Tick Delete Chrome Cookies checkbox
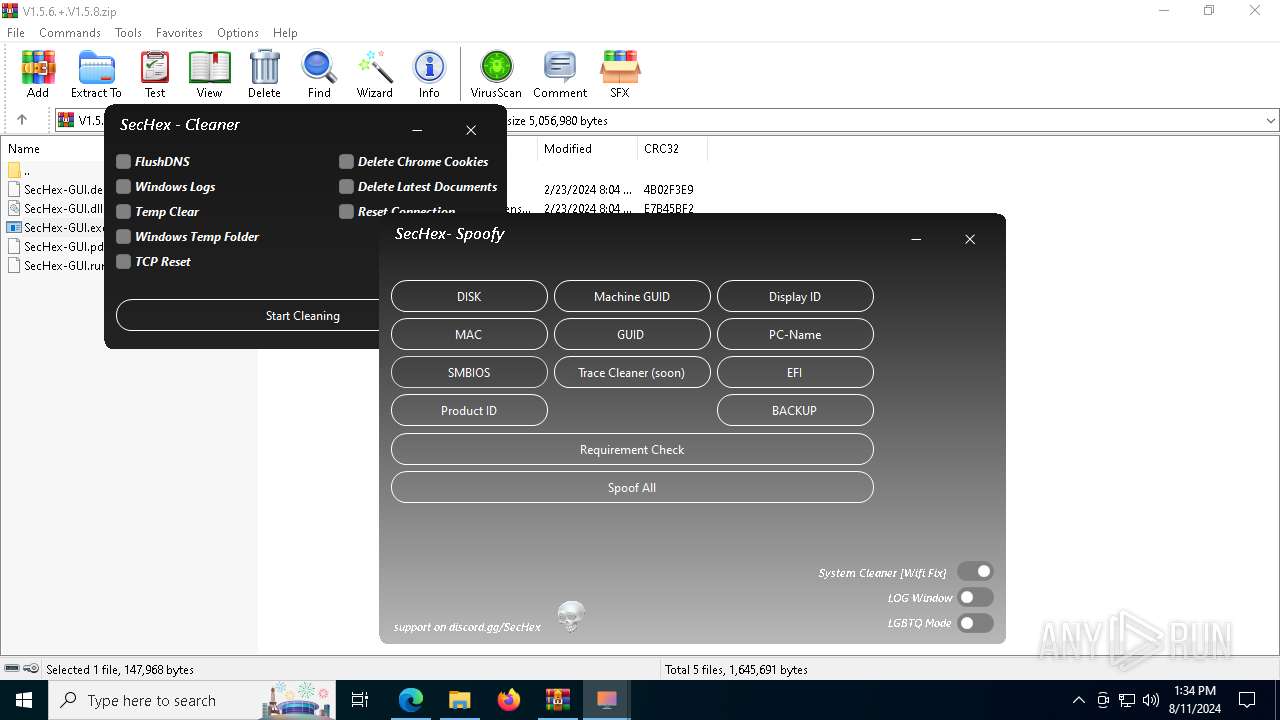 tap(346, 161)
